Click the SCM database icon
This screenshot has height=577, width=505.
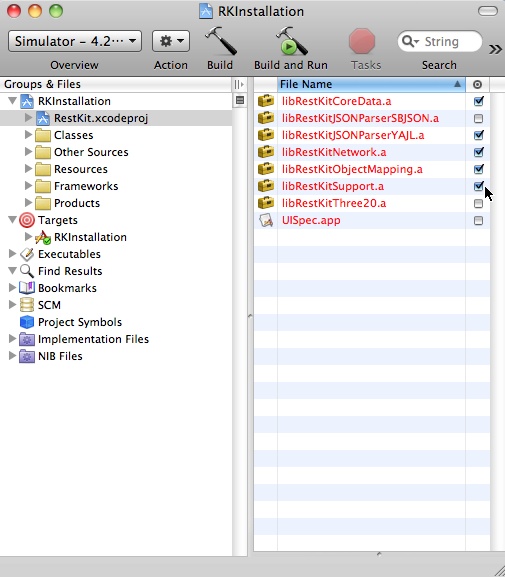[x=27, y=305]
